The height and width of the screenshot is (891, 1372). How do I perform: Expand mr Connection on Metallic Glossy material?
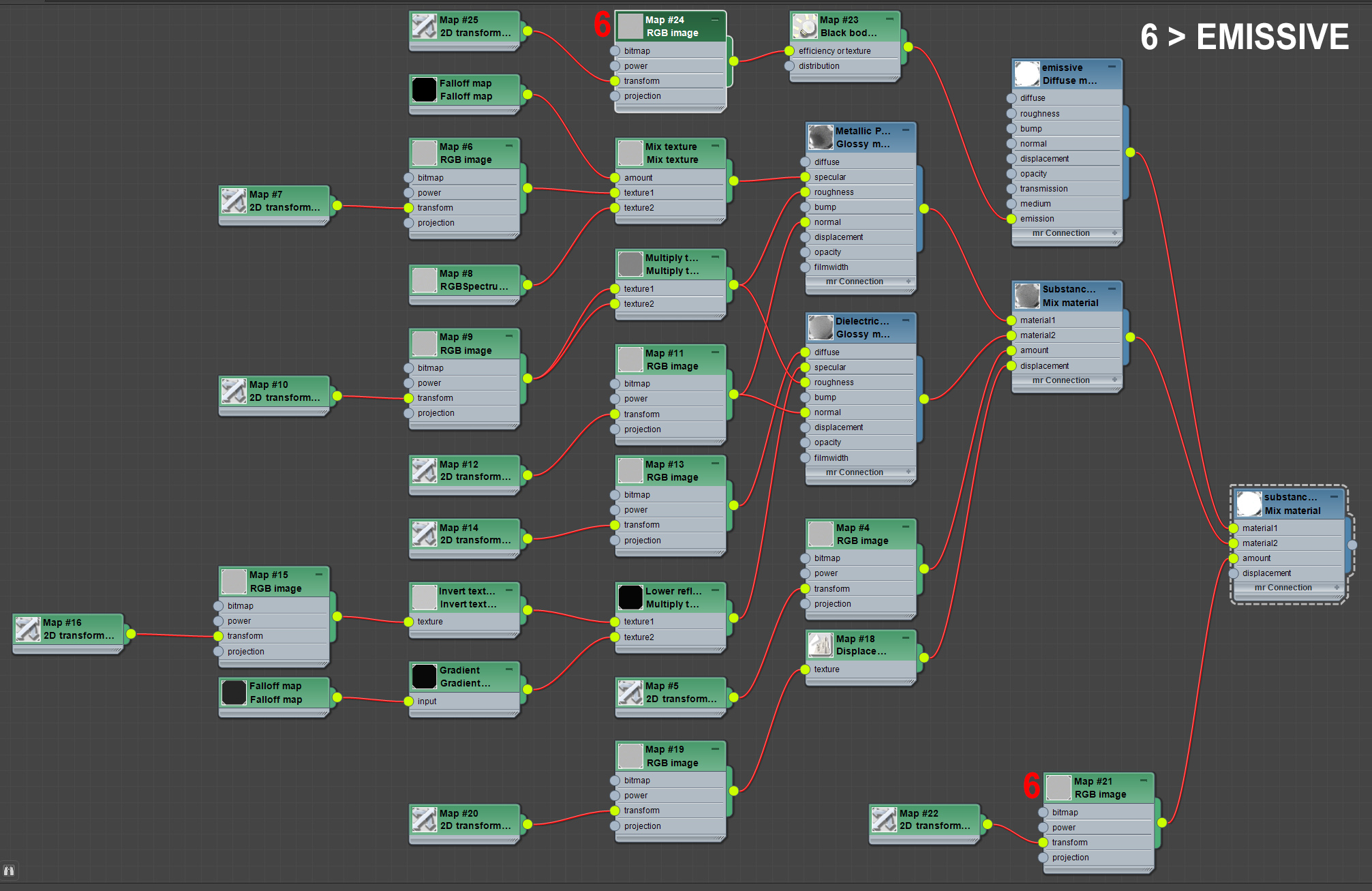coord(908,282)
